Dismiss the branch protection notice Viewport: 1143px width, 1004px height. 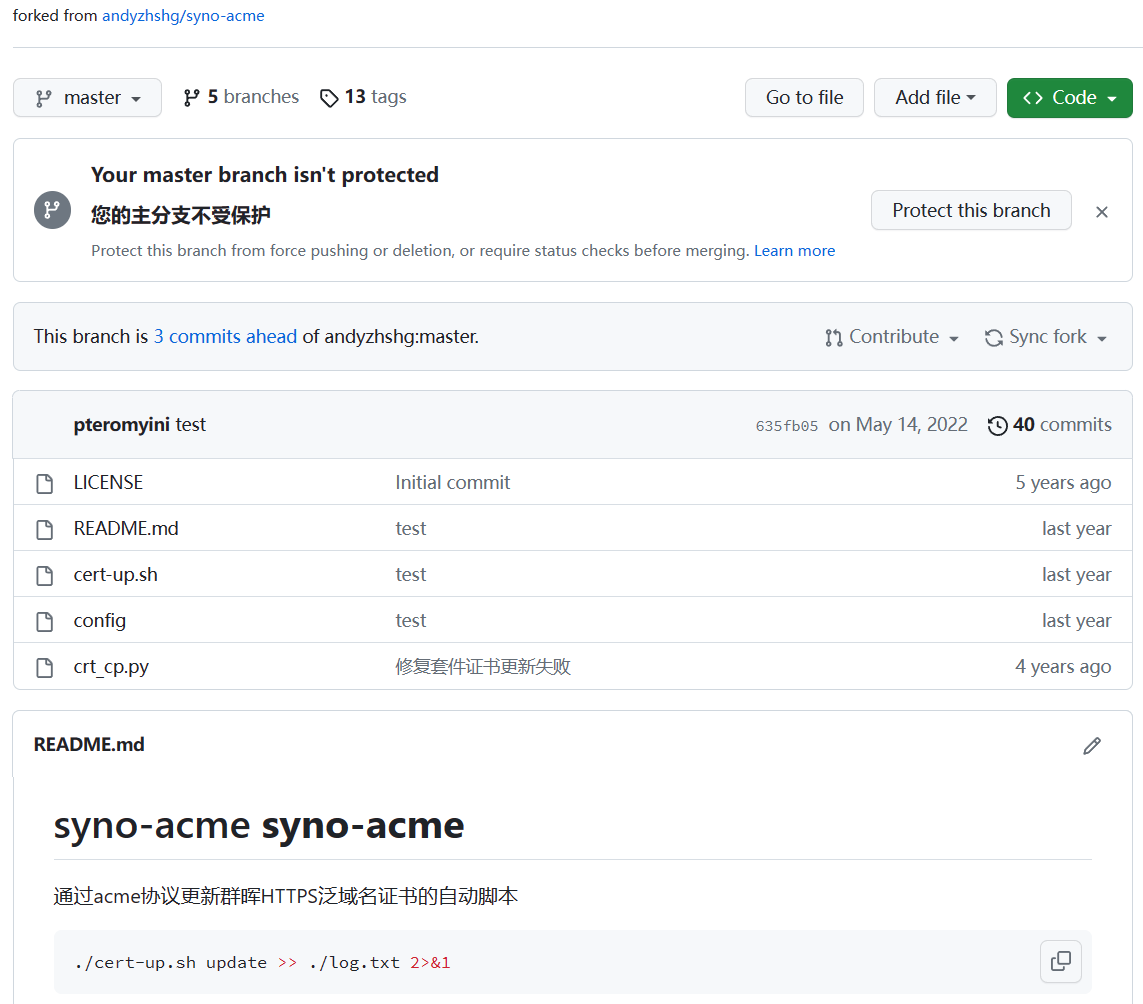click(x=1101, y=212)
